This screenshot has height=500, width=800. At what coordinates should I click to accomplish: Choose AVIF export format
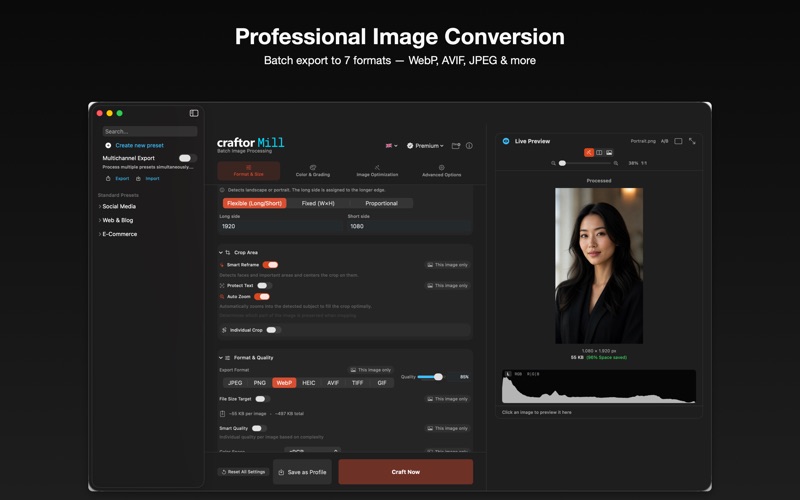click(x=333, y=383)
